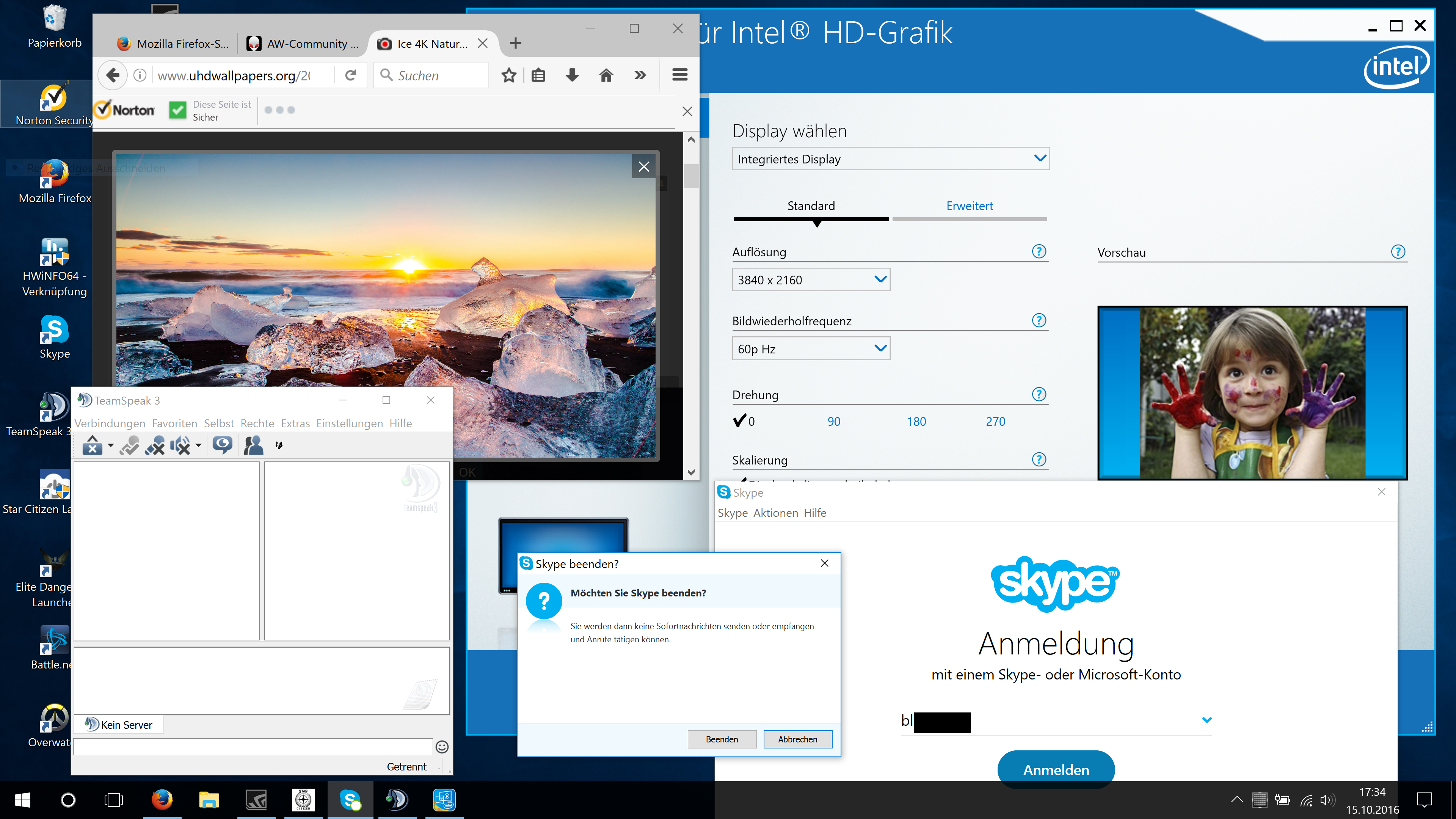
Task: Open TeamSpeak contacts manager icon
Action: tap(253, 446)
